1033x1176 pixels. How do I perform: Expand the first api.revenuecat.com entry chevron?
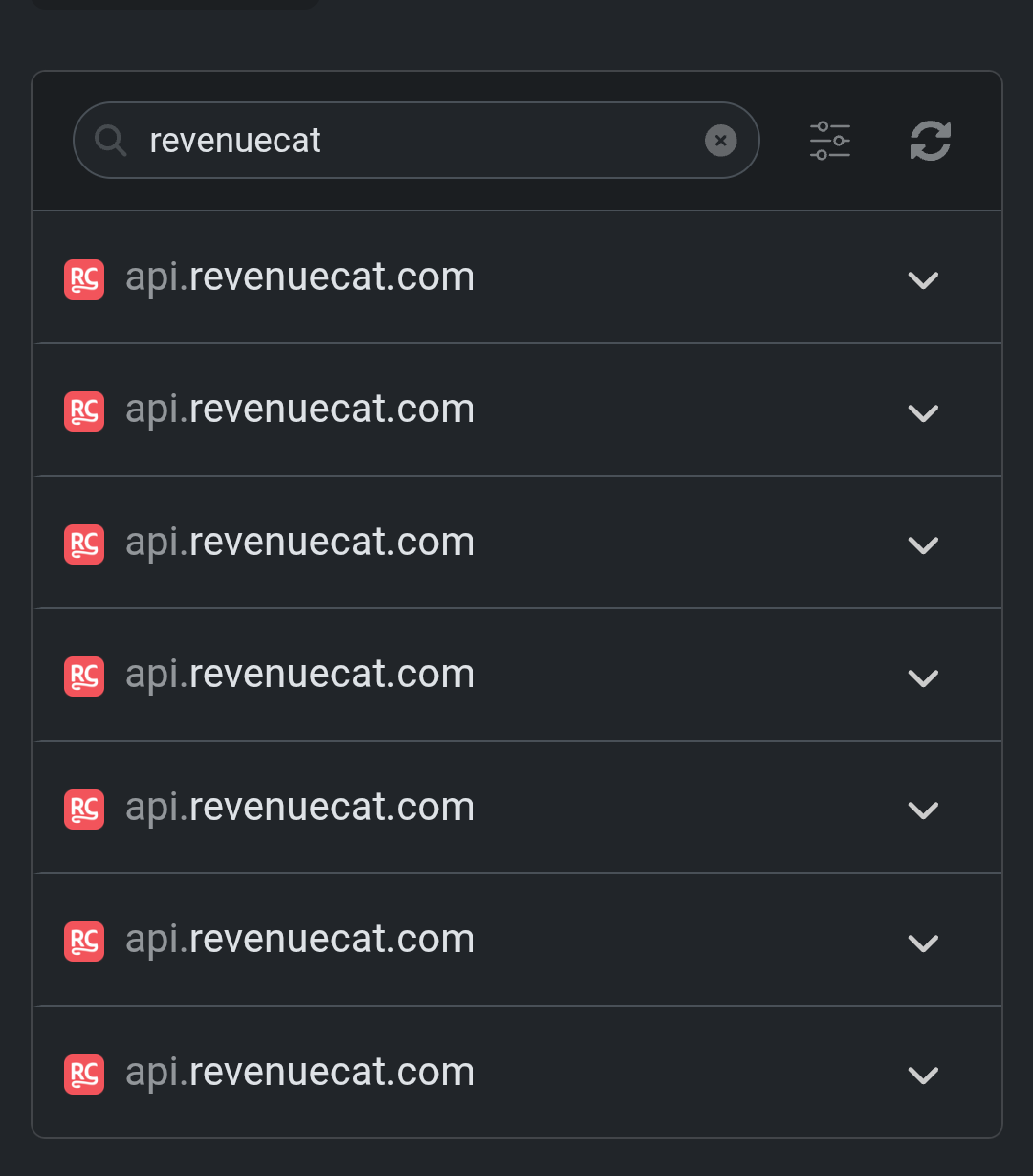pyautogui.click(x=922, y=280)
